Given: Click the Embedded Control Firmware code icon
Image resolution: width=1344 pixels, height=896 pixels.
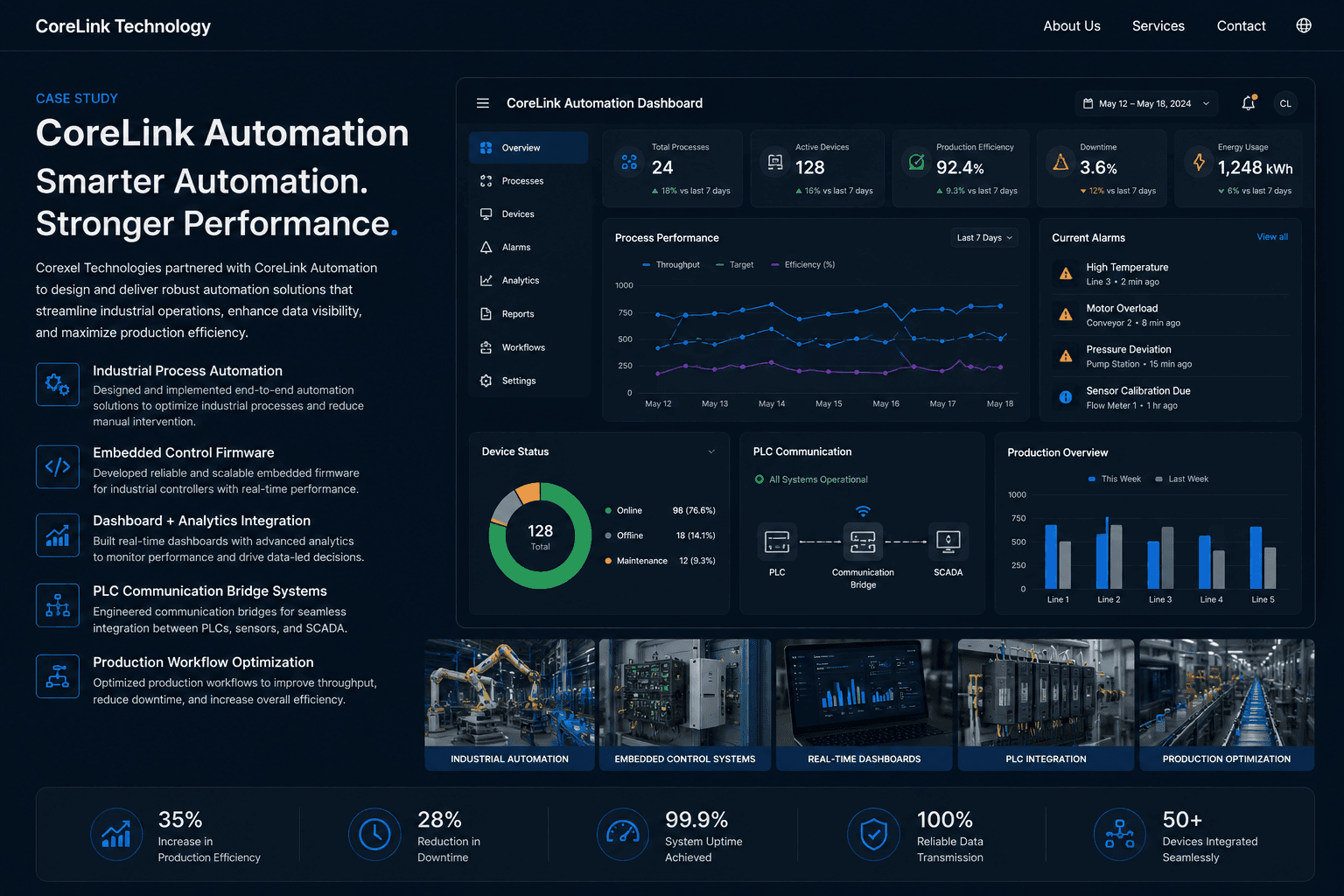Looking at the screenshot, I should [58, 466].
